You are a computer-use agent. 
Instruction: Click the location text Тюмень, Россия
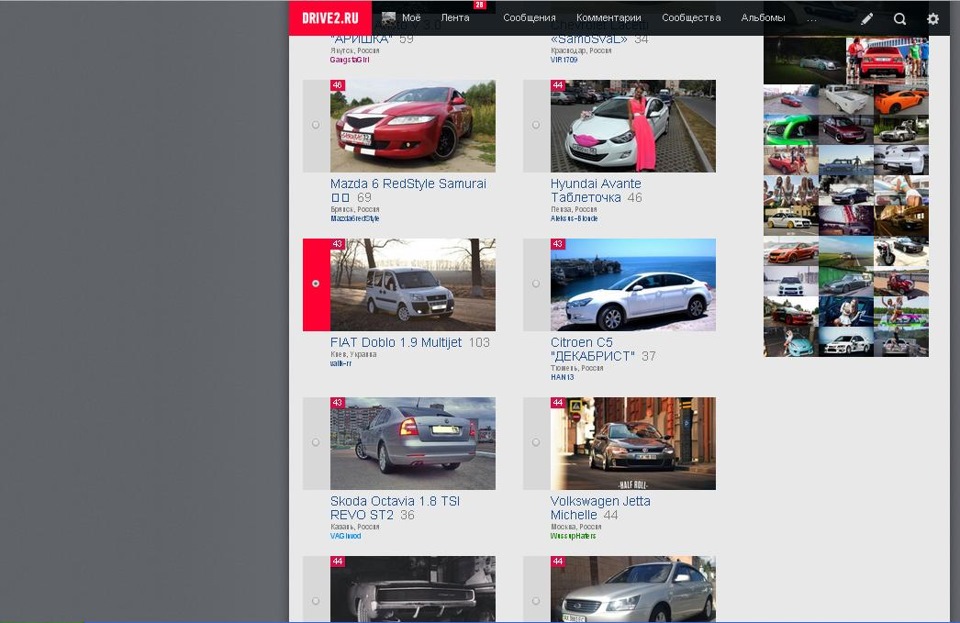tap(577, 368)
